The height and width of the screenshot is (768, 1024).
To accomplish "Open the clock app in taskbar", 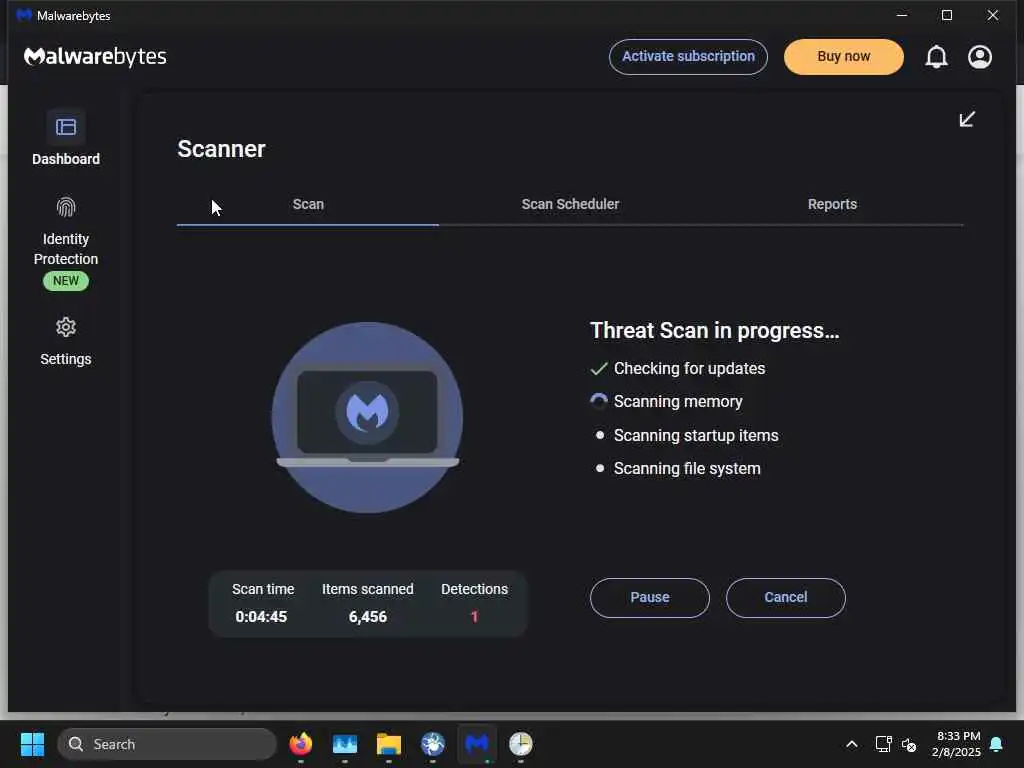I will [x=520, y=744].
